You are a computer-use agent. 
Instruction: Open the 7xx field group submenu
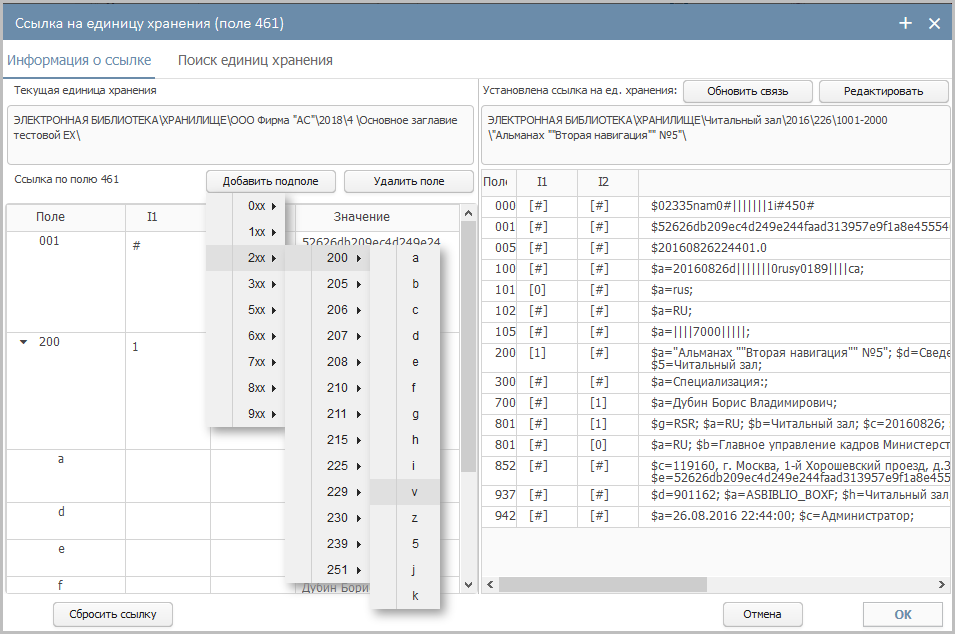coord(262,362)
